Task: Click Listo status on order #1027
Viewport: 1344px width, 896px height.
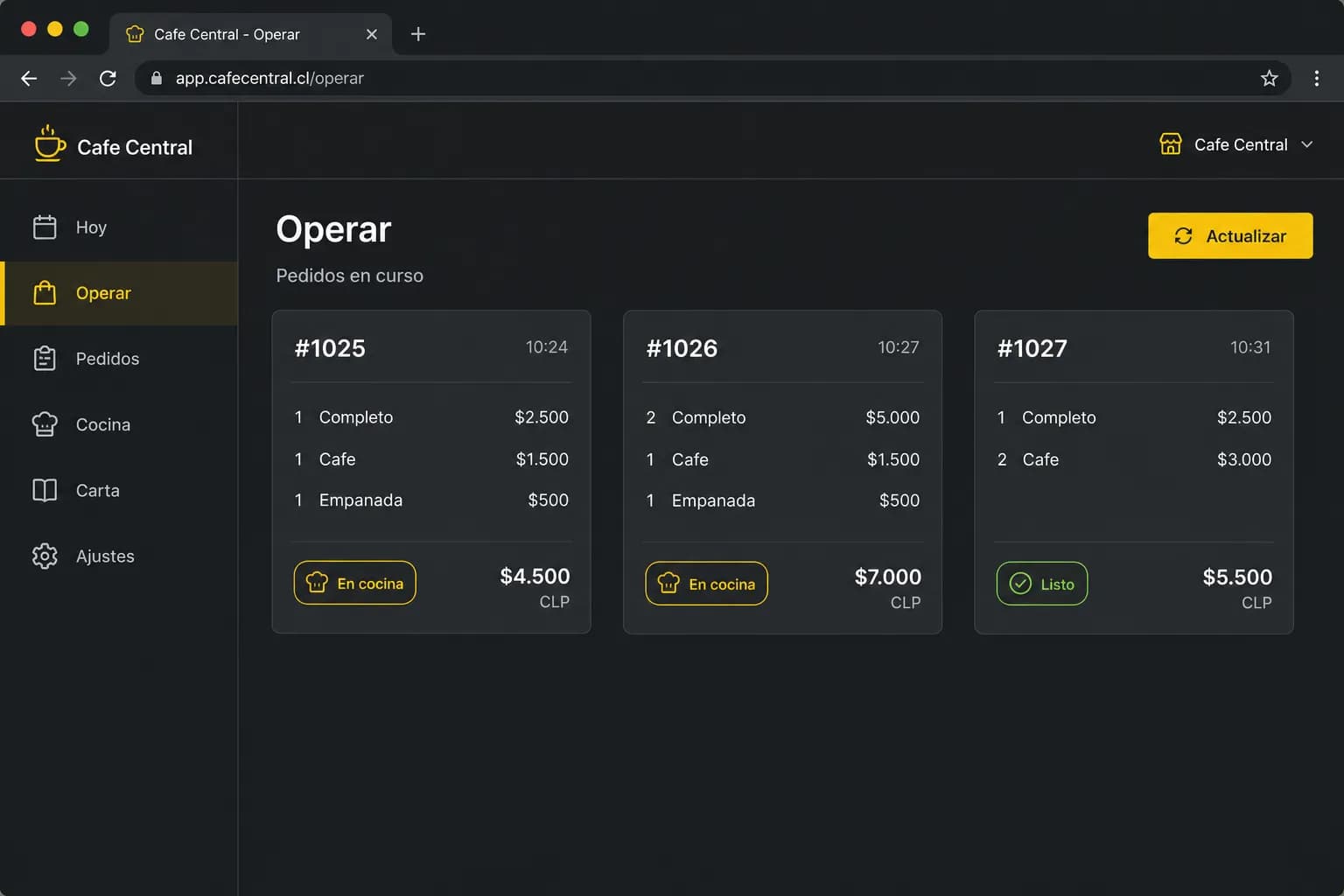Action: pos(1042,584)
